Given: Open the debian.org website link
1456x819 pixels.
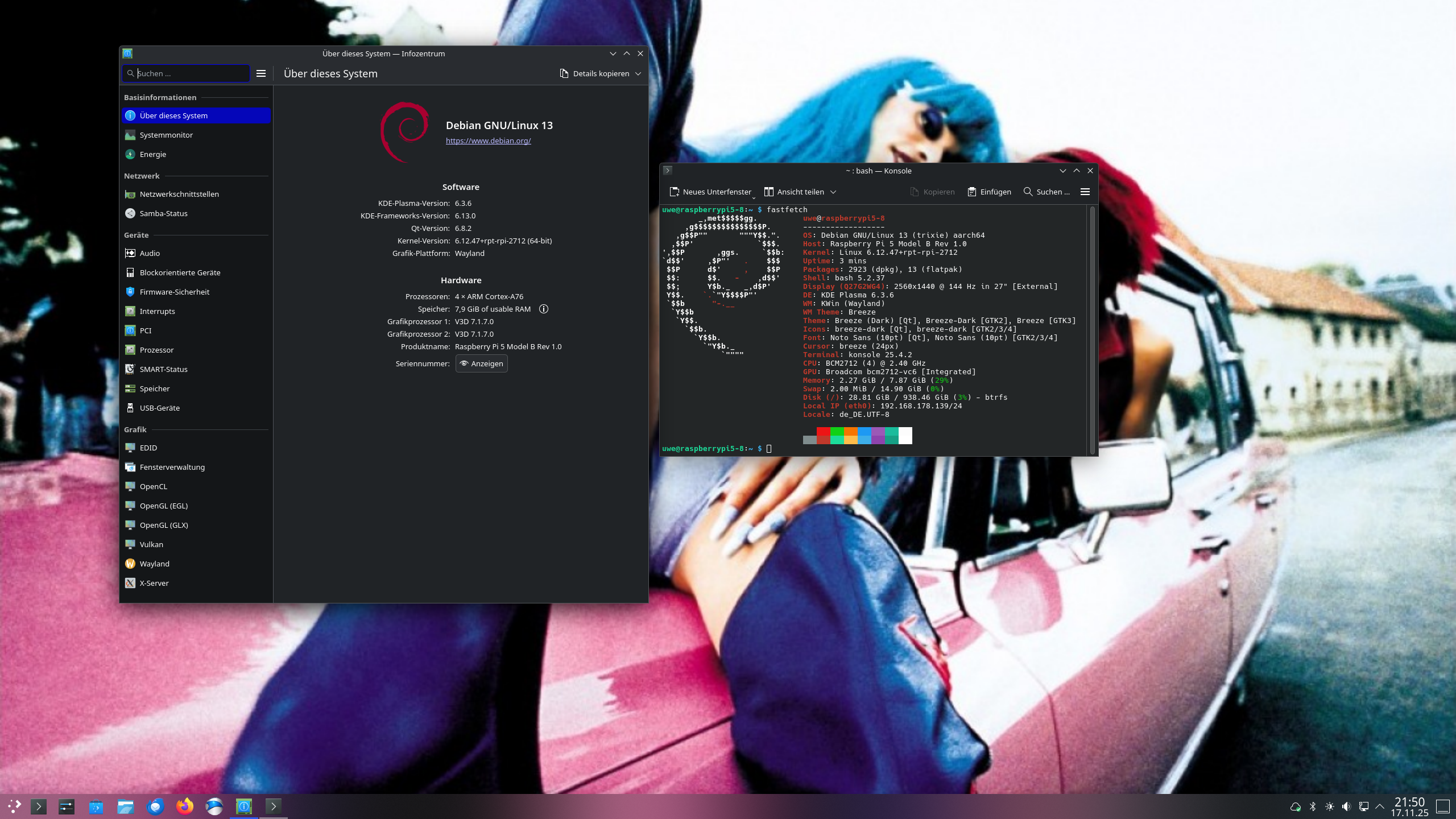Looking at the screenshot, I should point(488,140).
